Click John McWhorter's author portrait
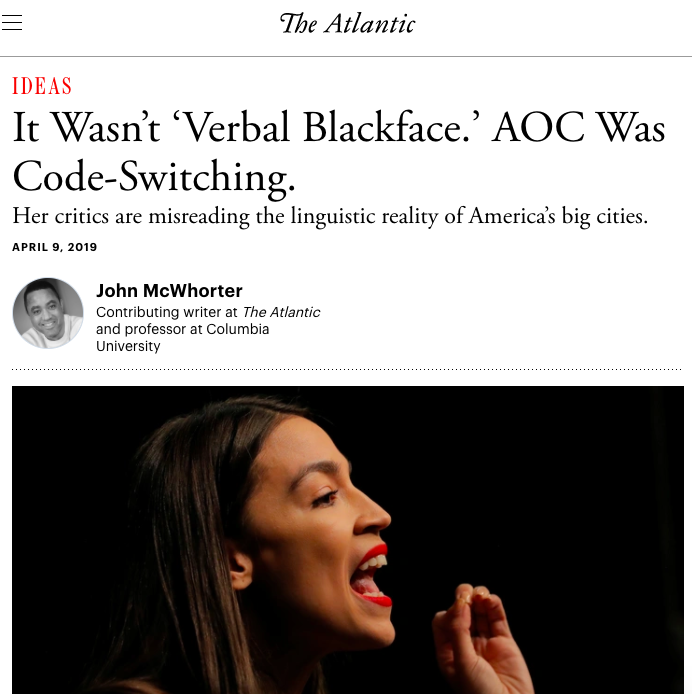Screen dimensions: 692x694 tap(48, 313)
